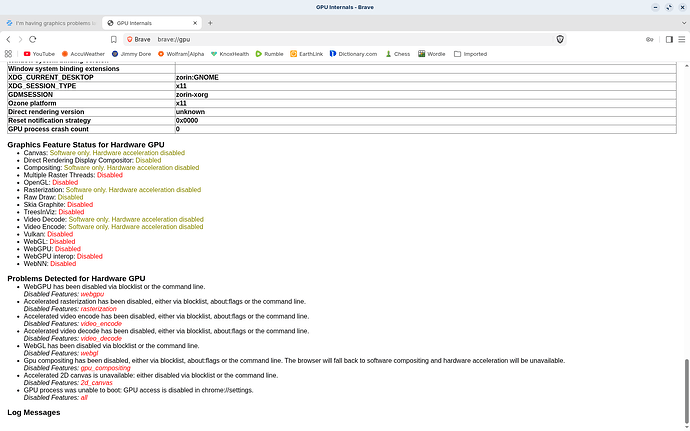
Task: Open the KnoxHealth bookmark
Action: (230, 54)
